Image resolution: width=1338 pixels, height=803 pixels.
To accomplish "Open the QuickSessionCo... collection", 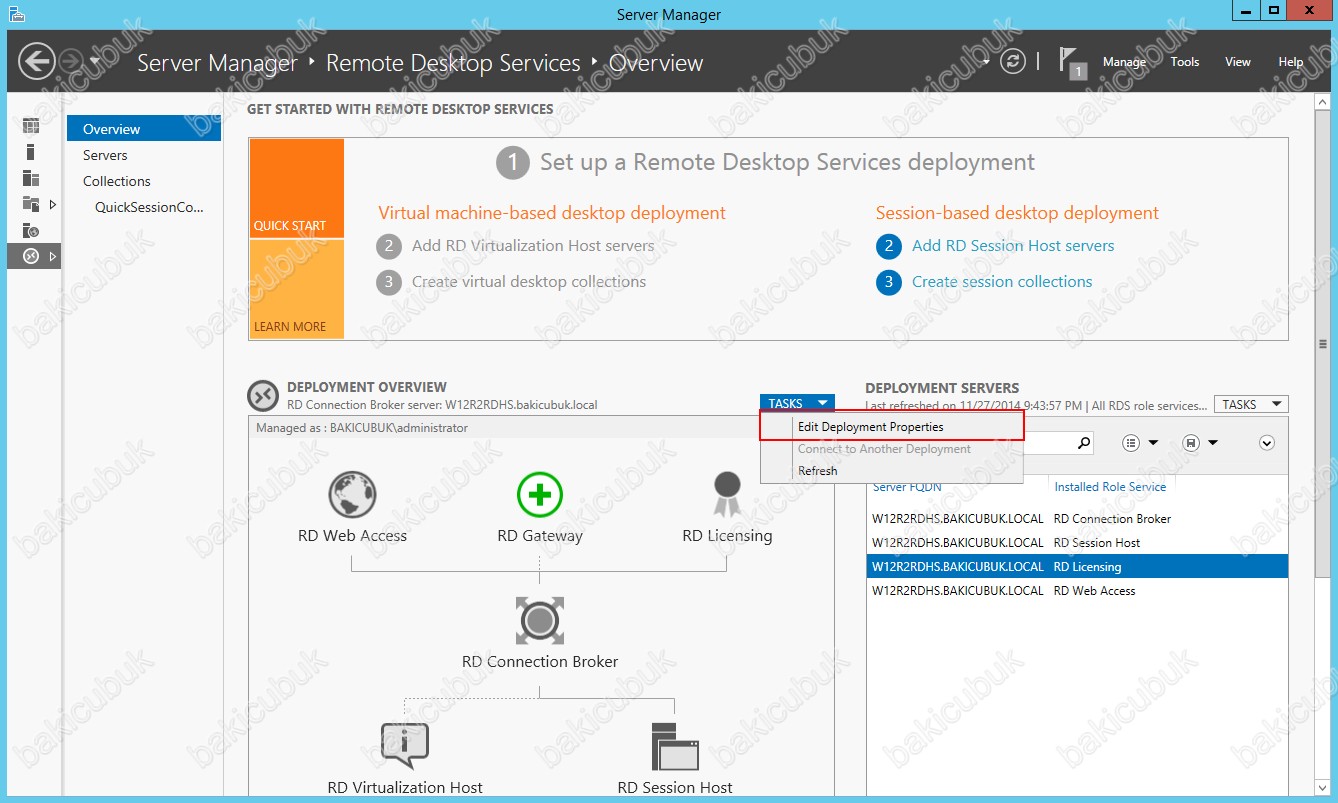I will pyautogui.click(x=149, y=207).
